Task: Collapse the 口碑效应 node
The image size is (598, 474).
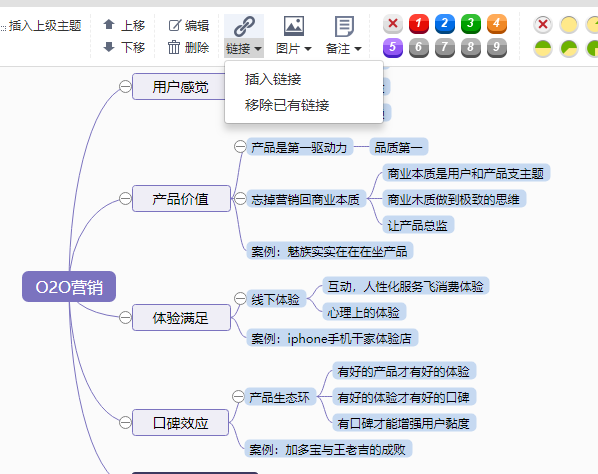Action: tap(125, 423)
